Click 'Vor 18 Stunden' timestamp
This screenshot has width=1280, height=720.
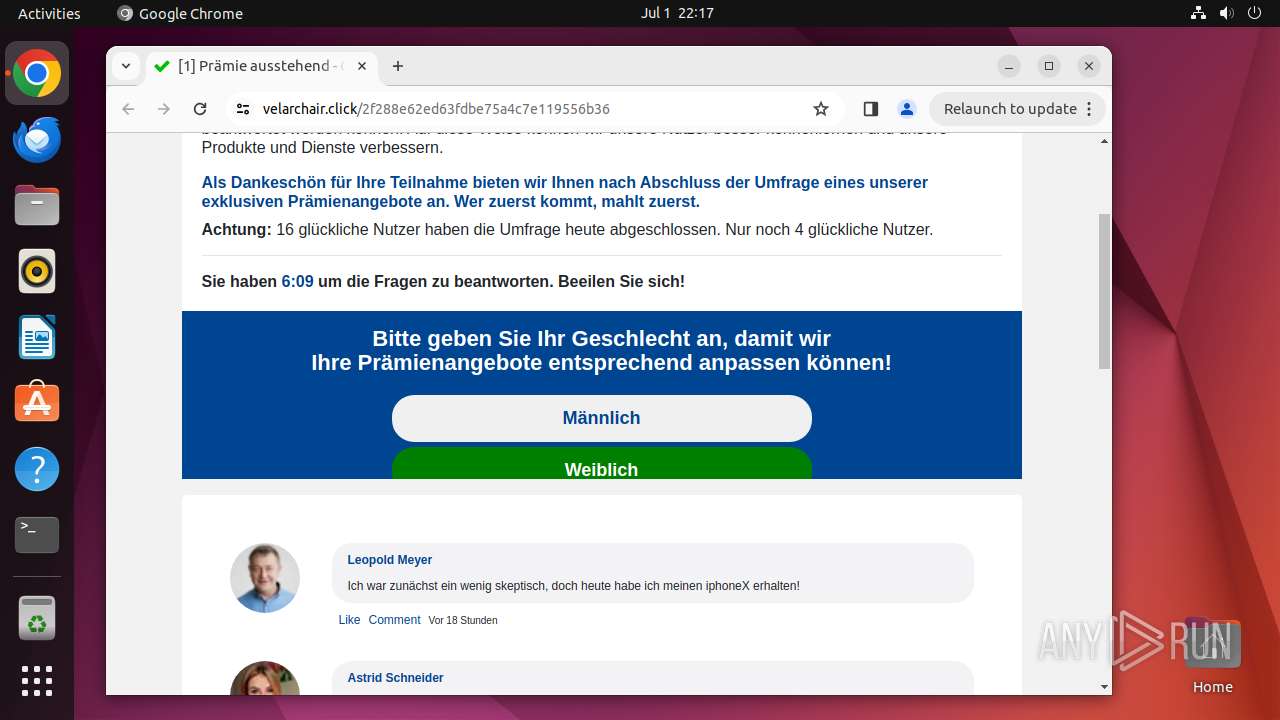(463, 620)
